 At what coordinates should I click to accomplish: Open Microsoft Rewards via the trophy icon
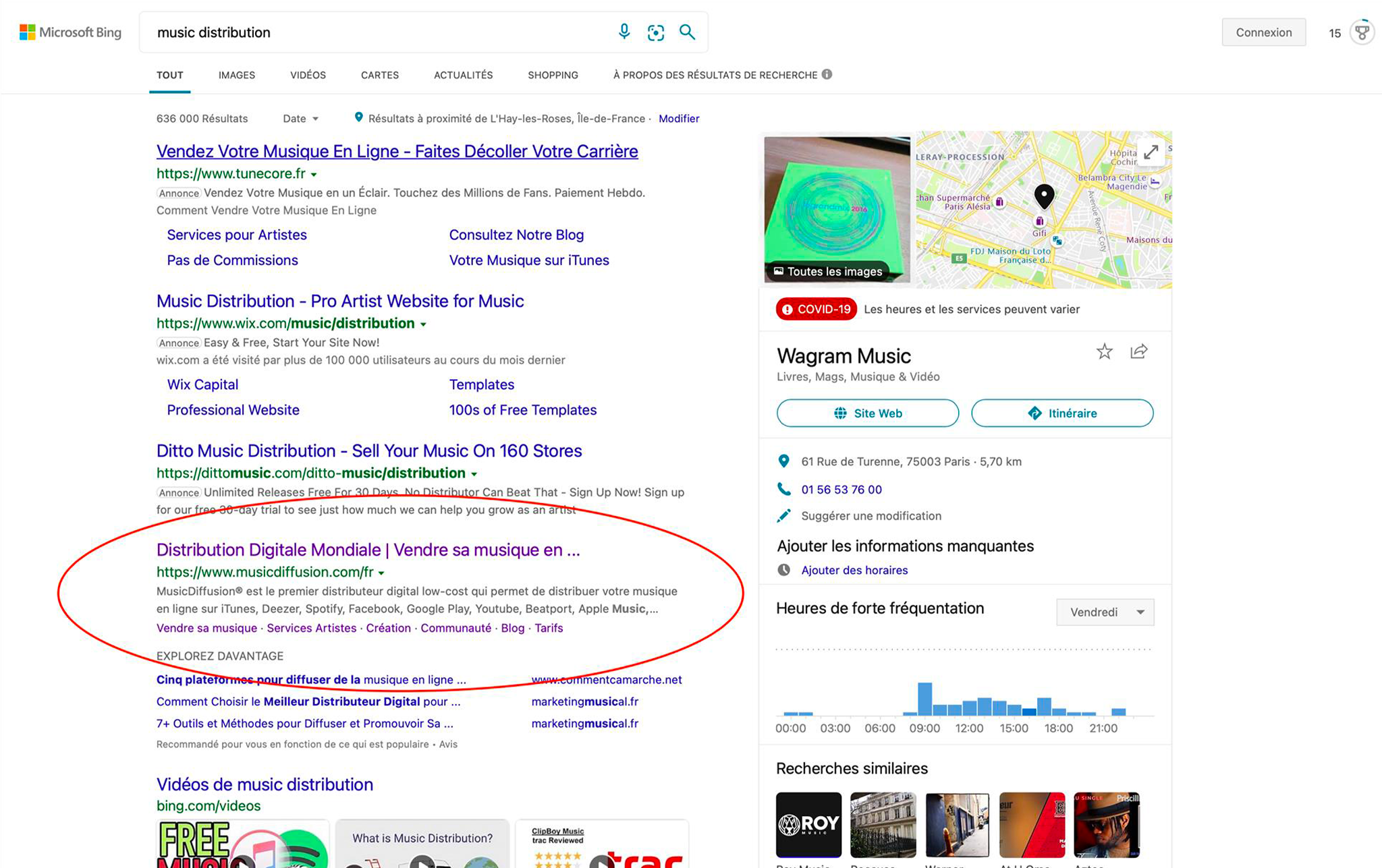[x=1363, y=32]
